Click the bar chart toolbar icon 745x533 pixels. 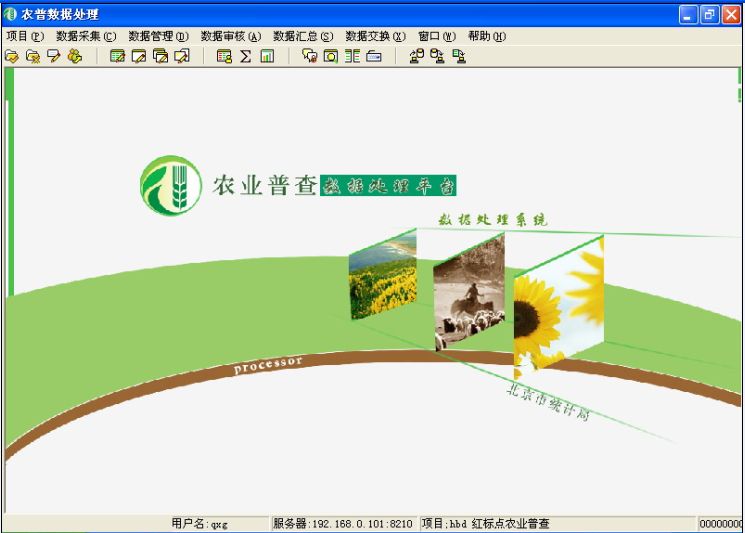pyautogui.click(x=267, y=57)
